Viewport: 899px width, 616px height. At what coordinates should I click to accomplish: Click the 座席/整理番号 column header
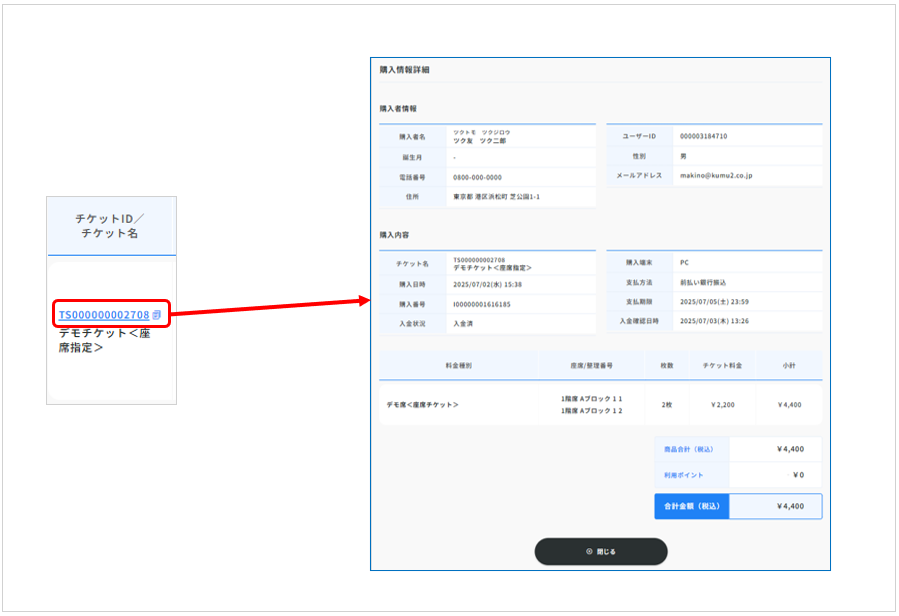[592, 366]
